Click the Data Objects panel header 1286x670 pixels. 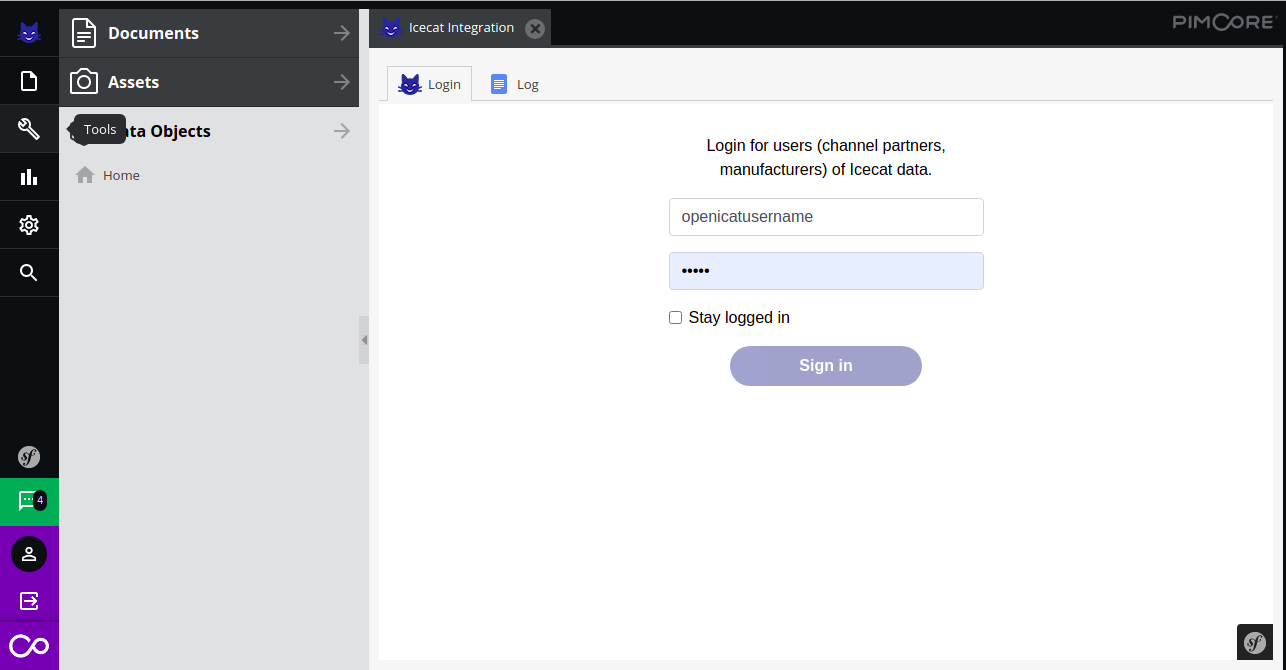coord(209,131)
